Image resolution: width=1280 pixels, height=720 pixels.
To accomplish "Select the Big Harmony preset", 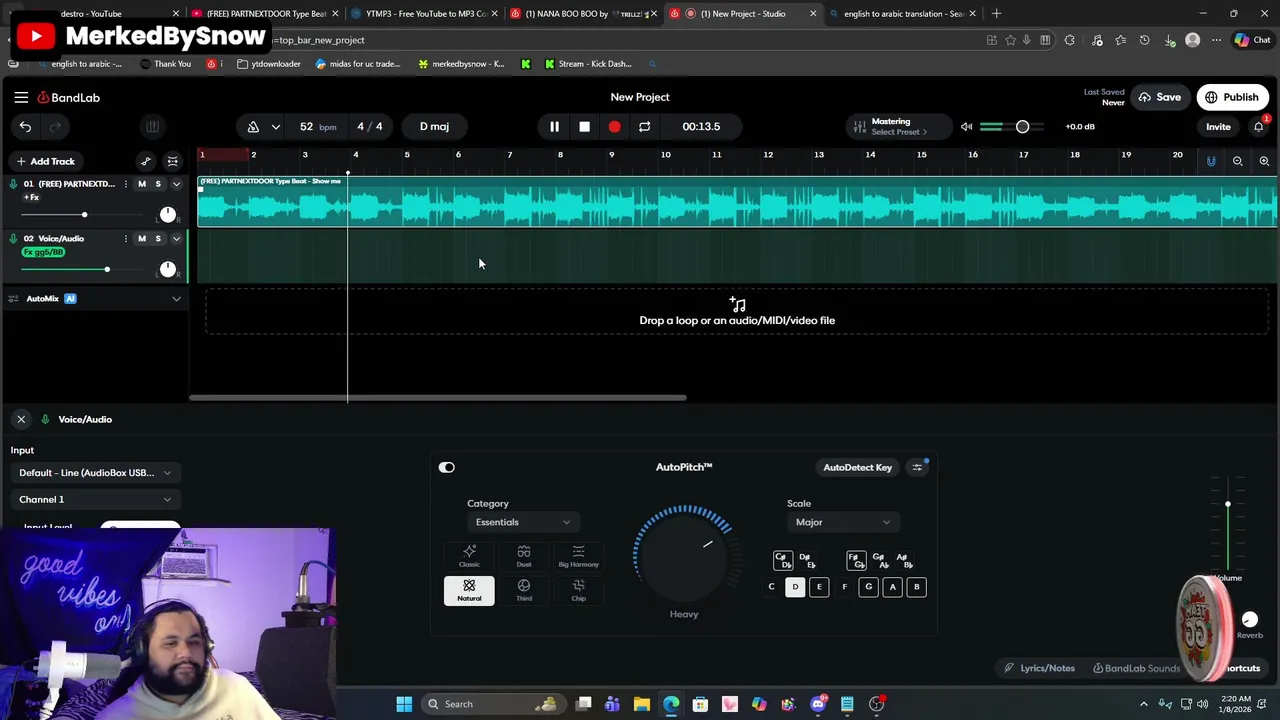I will (578, 557).
